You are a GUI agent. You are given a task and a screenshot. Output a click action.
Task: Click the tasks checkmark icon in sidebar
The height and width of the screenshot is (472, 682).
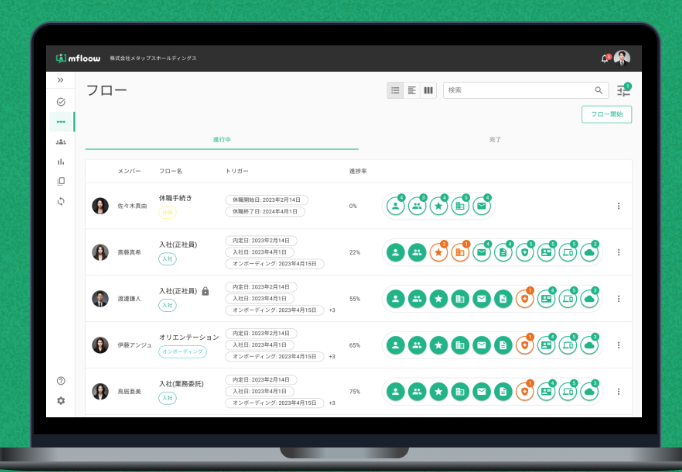[61, 102]
